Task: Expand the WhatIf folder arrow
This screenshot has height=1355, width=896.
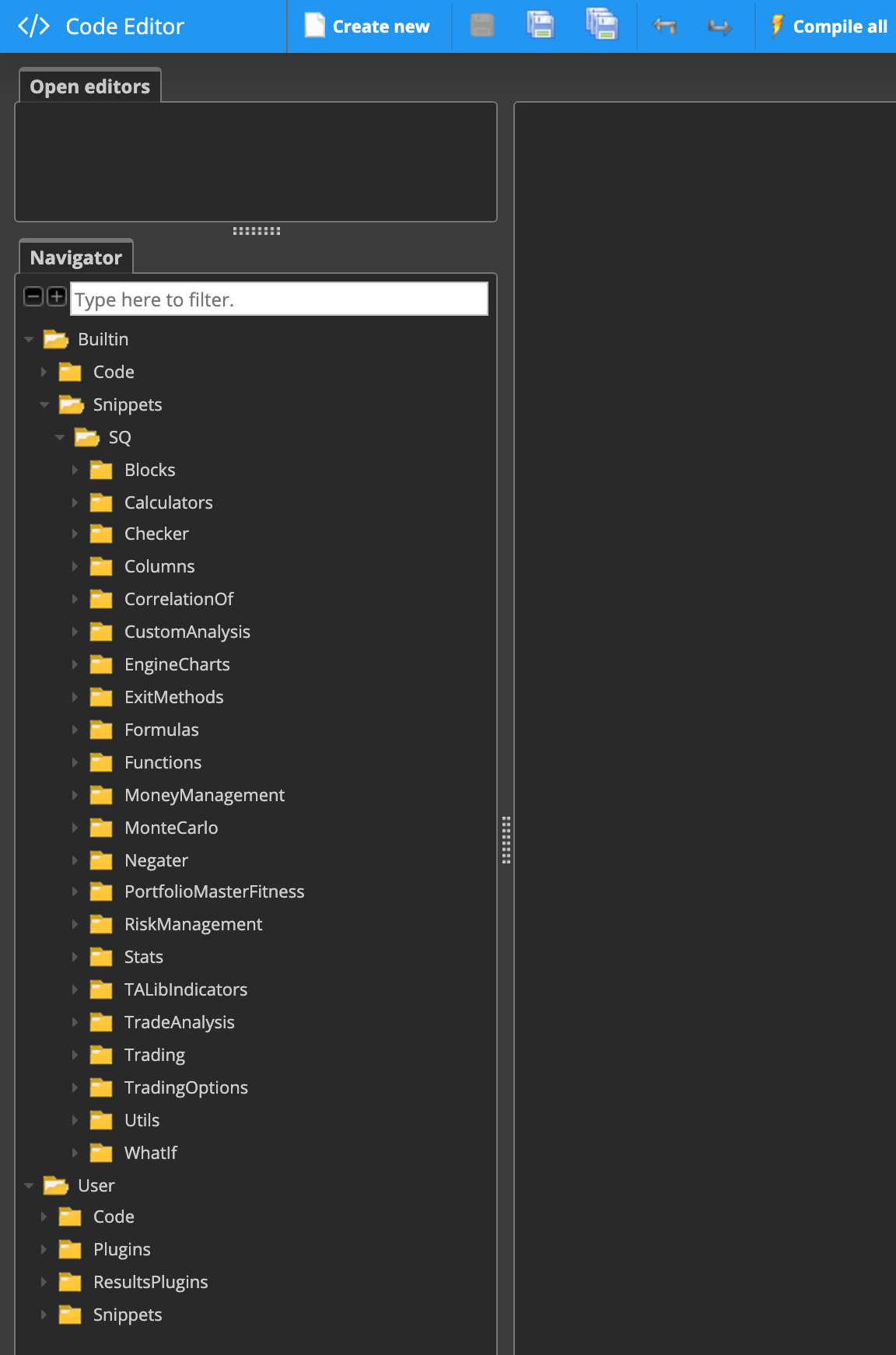Action: (75, 1153)
